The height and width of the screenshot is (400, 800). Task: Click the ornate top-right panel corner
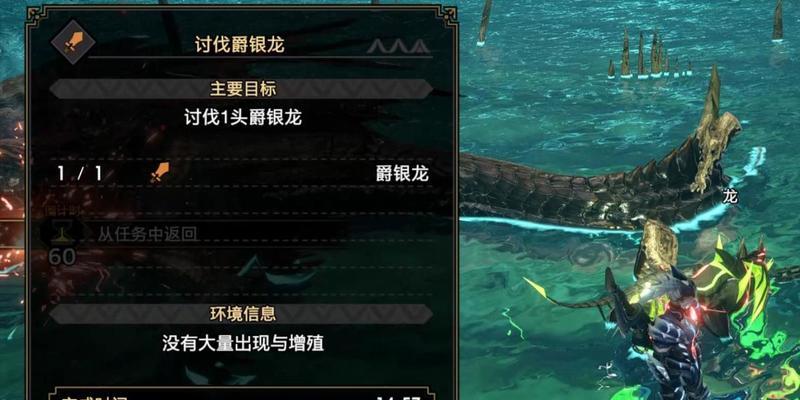449,14
